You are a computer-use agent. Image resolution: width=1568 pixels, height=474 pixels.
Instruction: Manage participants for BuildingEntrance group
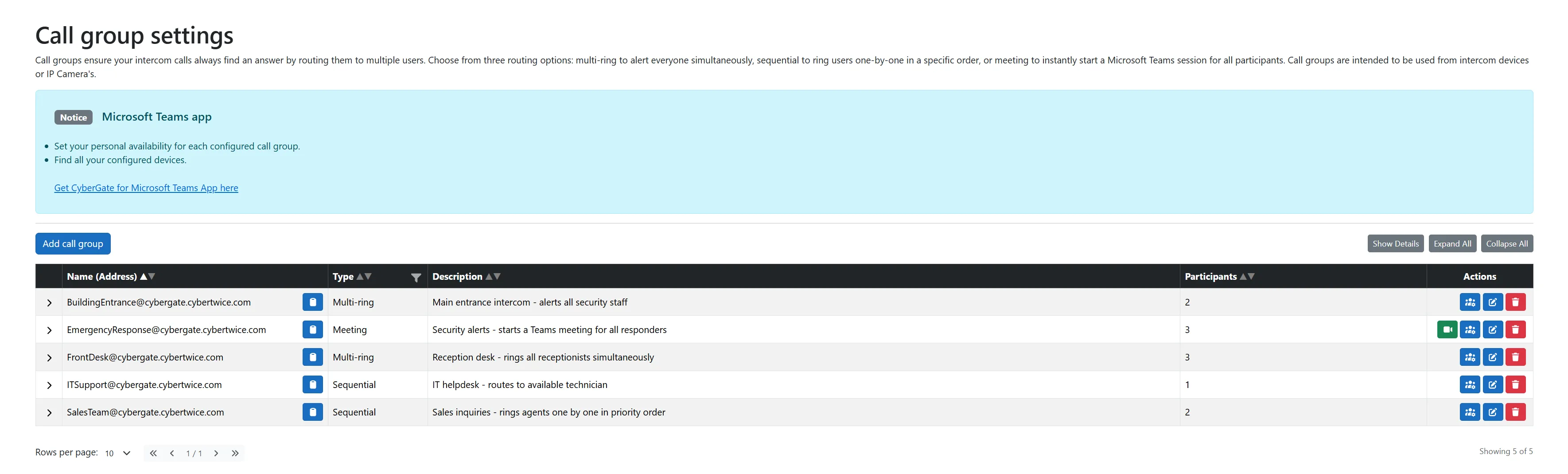pos(1469,302)
